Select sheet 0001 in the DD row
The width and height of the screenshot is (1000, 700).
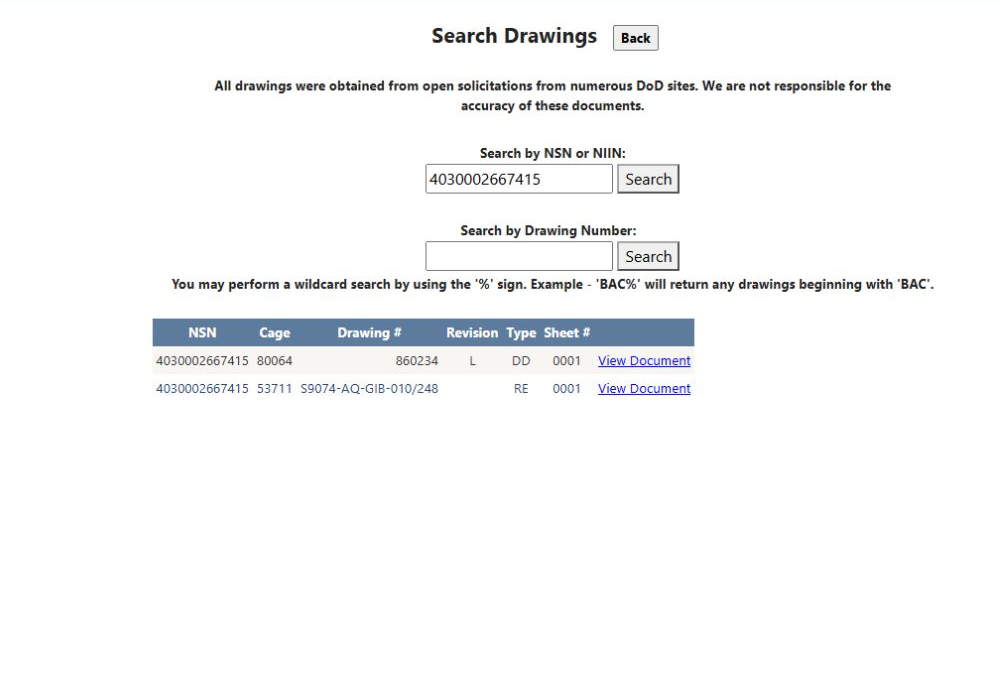(566, 361)
